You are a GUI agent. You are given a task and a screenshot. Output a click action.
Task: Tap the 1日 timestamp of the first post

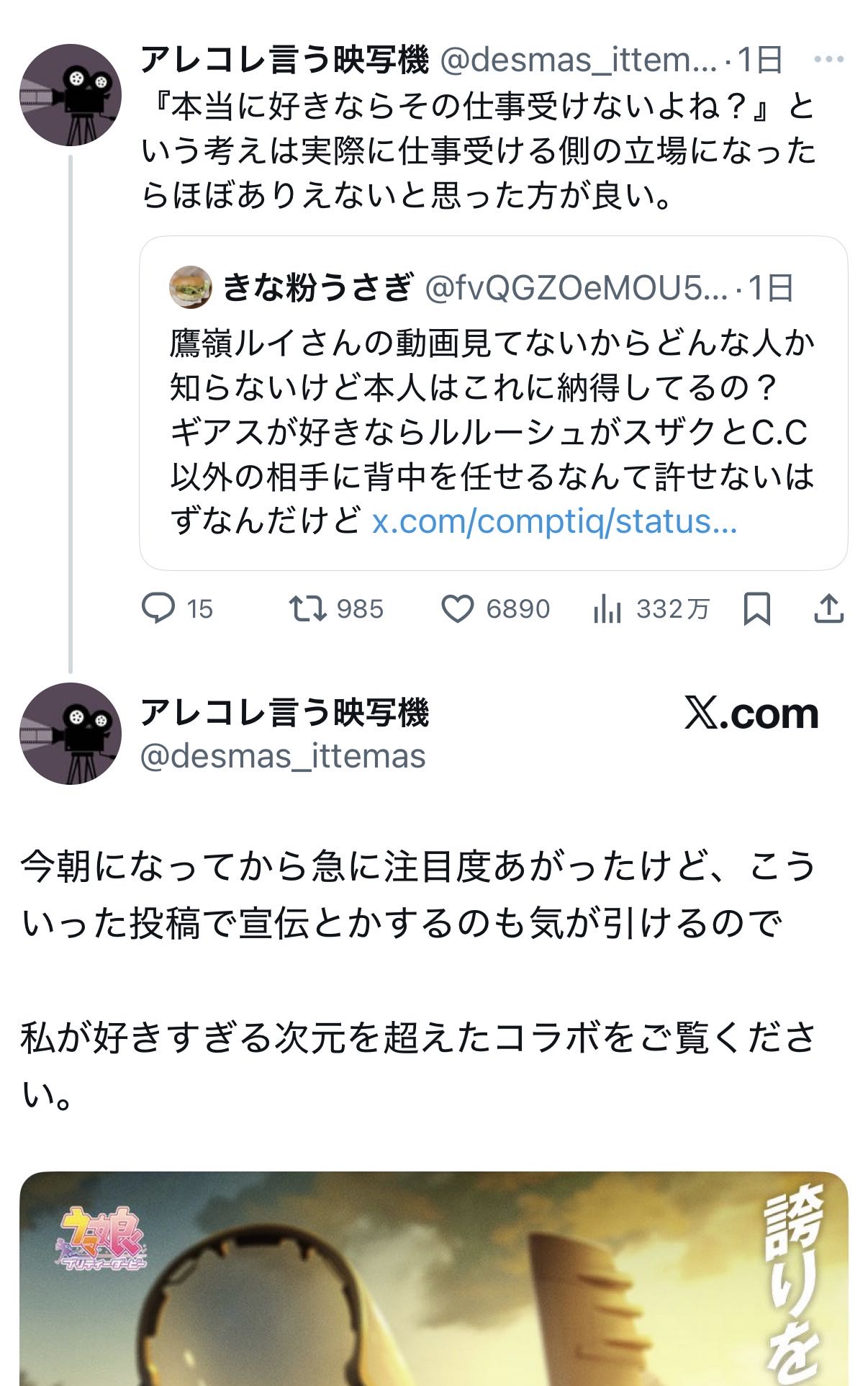tap(760, 60)
